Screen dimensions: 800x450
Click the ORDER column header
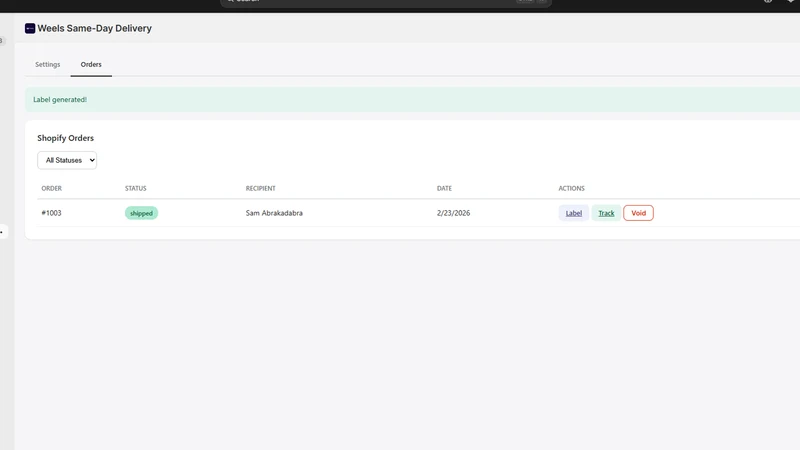tap(52, 188)
